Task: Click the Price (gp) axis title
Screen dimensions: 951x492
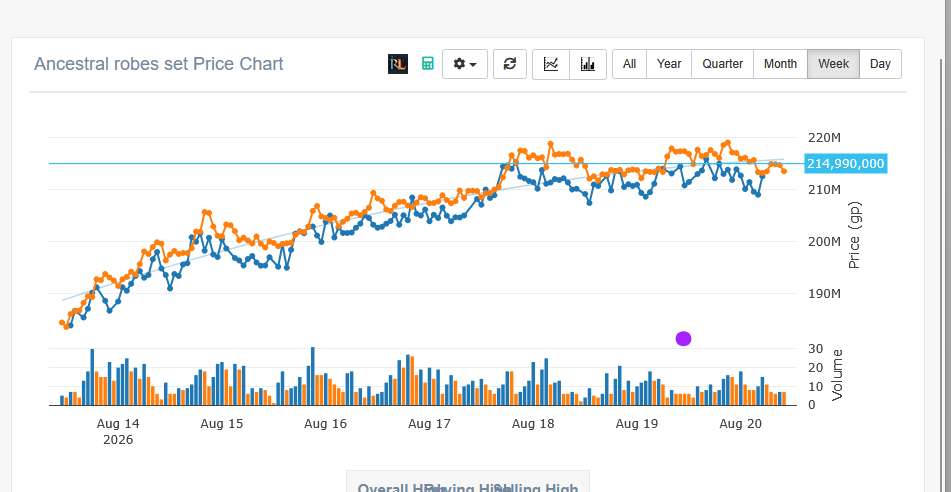Action: [x=855, y=235]
